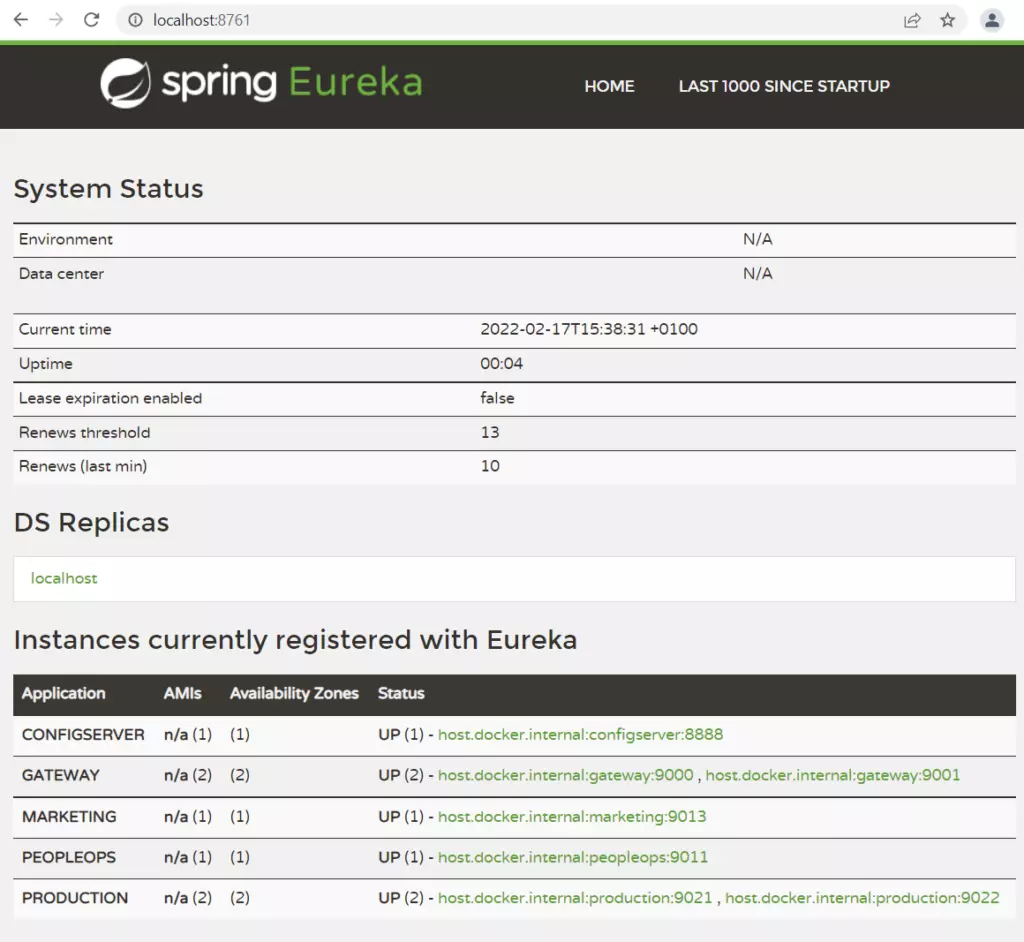Click the (1) zones cell in MARKETING row

coord(240,816)
